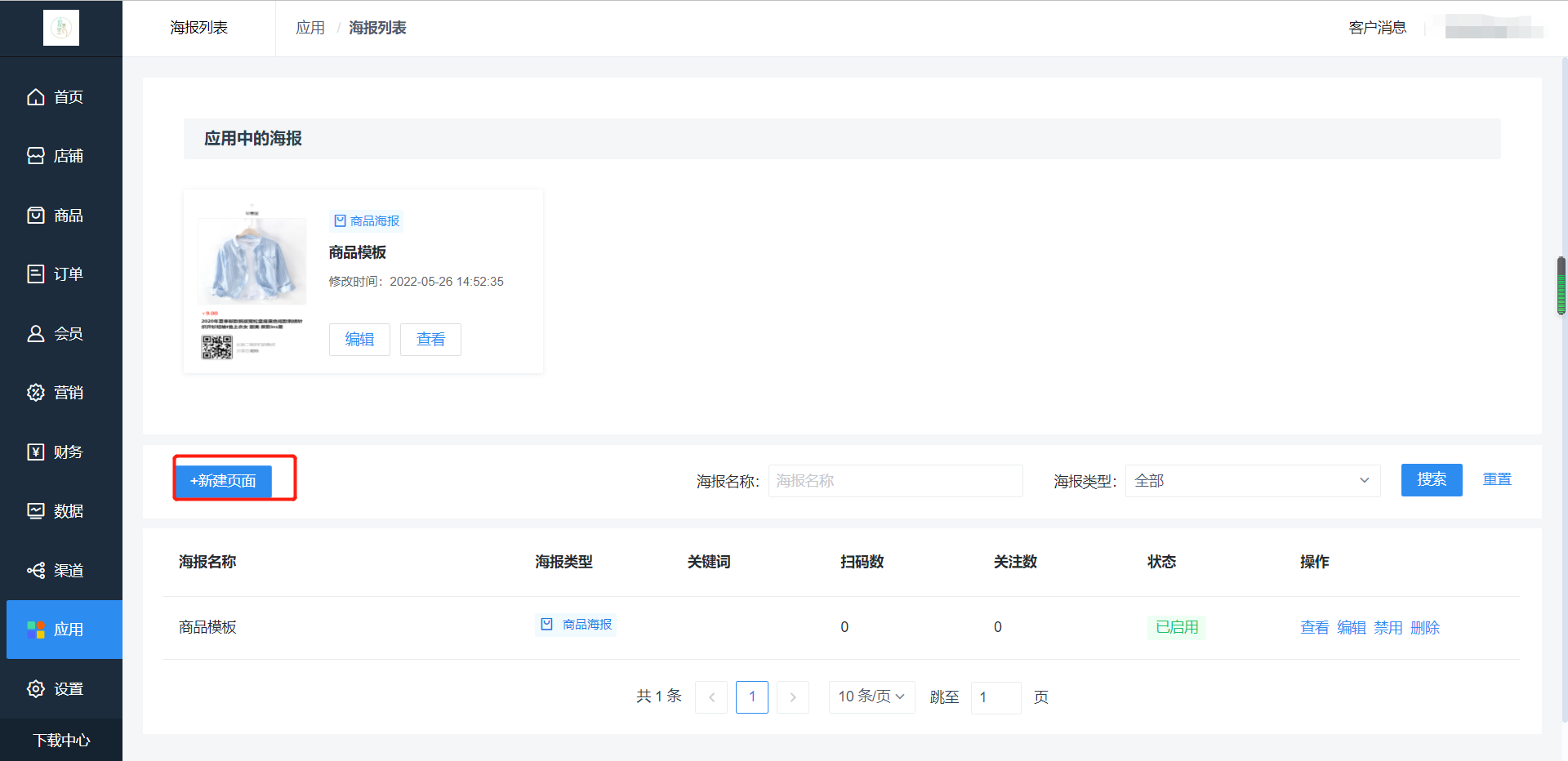This screenshot has width=1568, height=761.
Task: Click the member (会员) person icon
Action: [x=36, y=334]
